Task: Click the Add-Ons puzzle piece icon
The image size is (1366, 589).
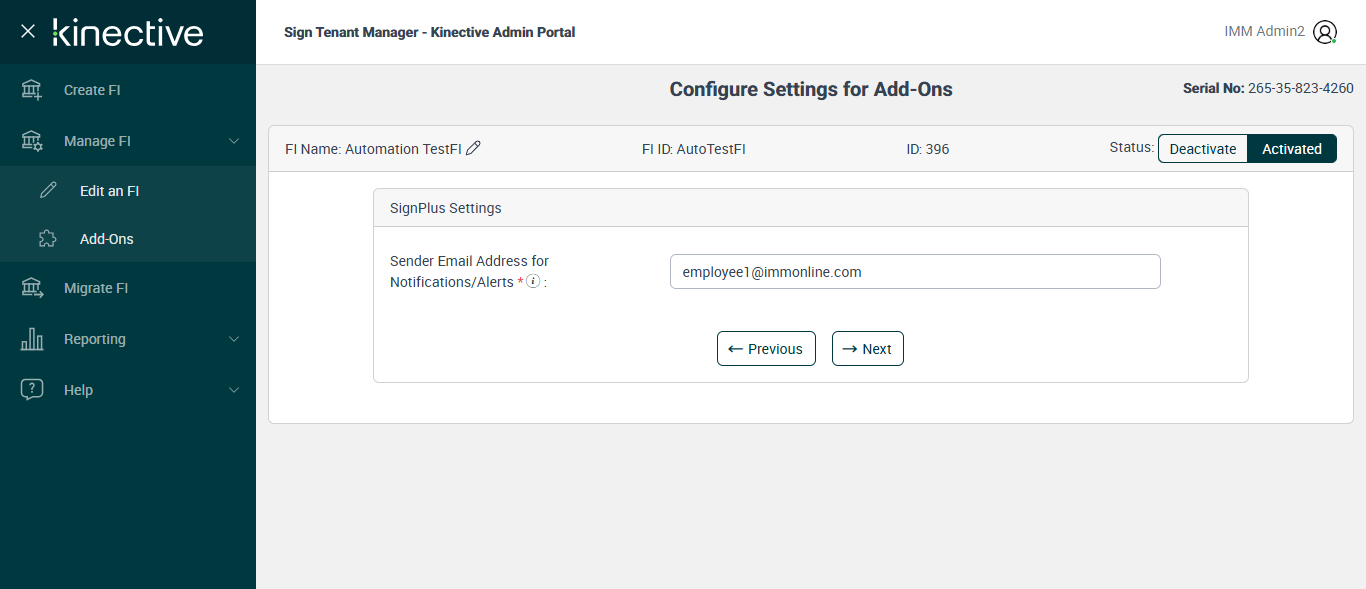Action: pos(48,239)
